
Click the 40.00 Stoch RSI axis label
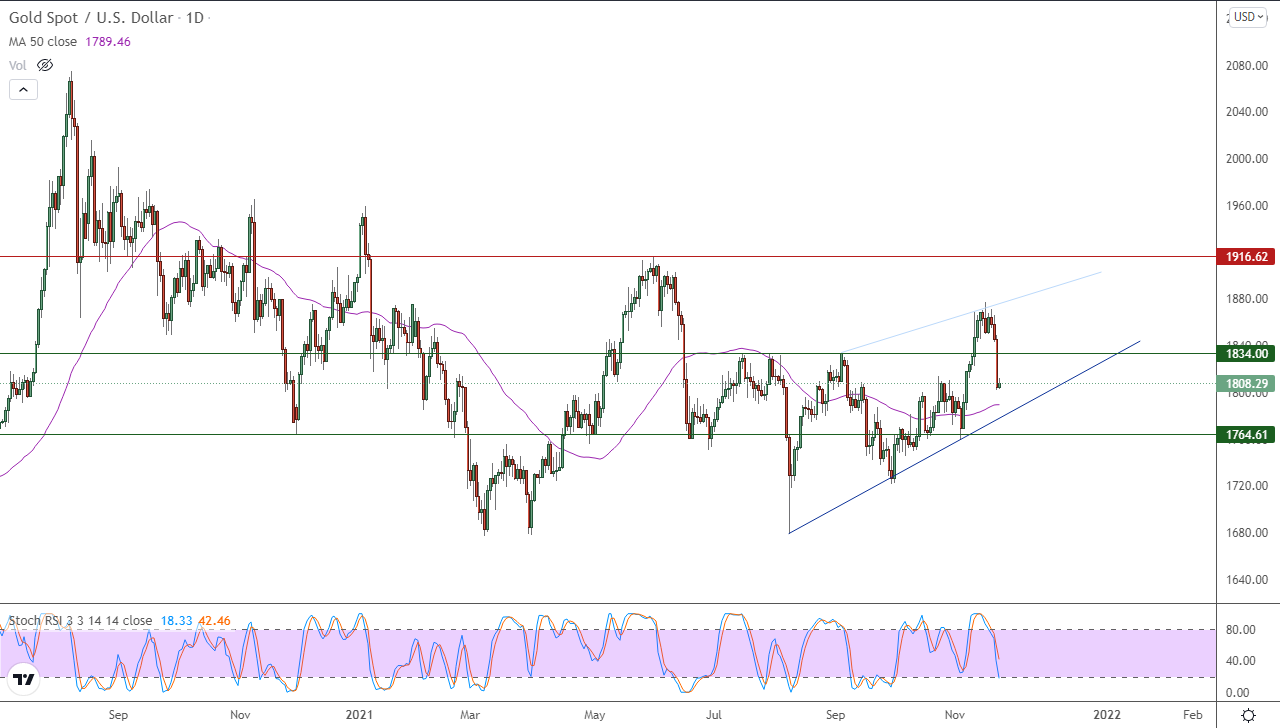pyautogui.click(x=1242, y=661)
